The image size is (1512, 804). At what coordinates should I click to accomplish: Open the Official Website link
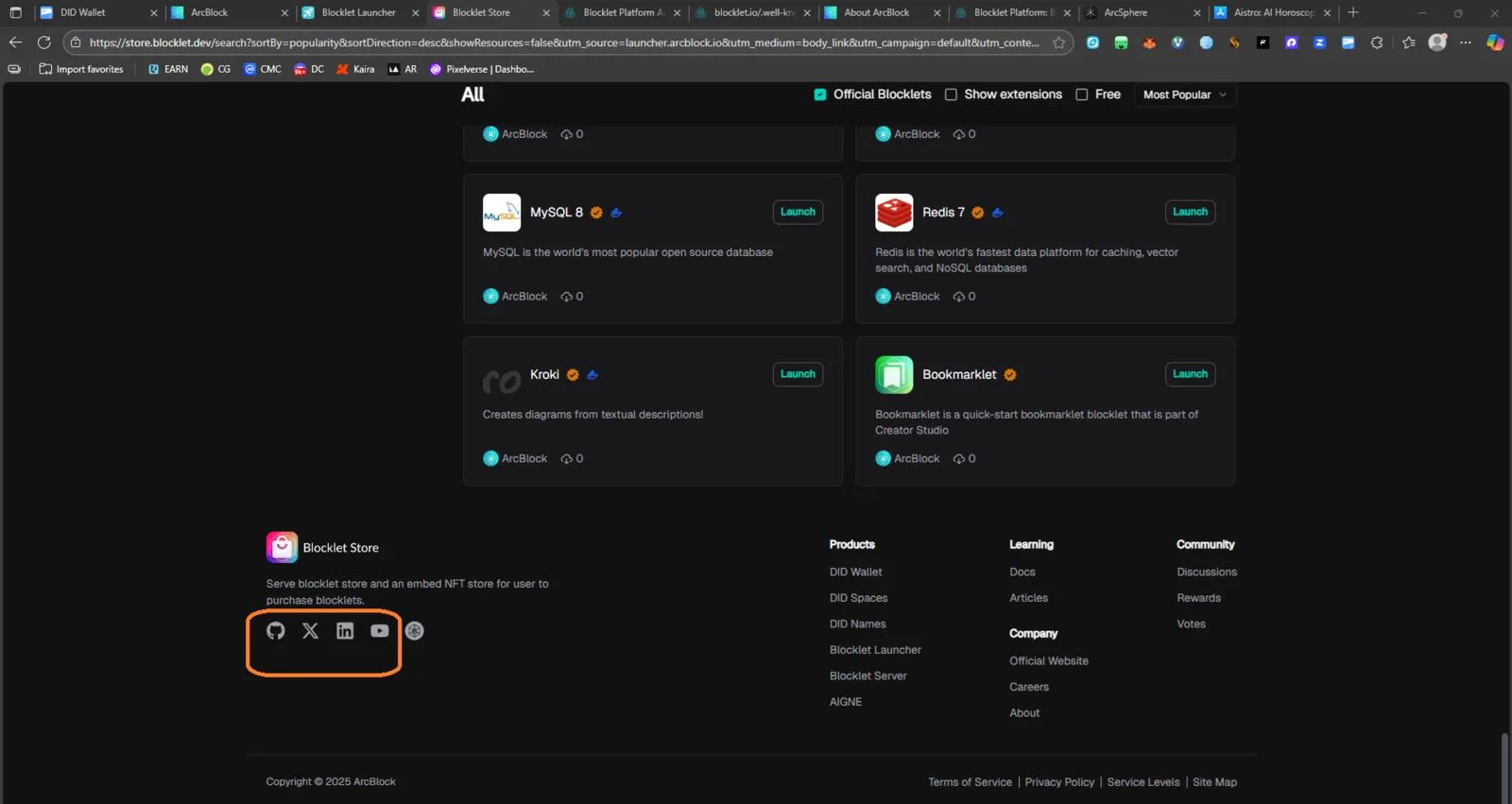pos(1049,660)
